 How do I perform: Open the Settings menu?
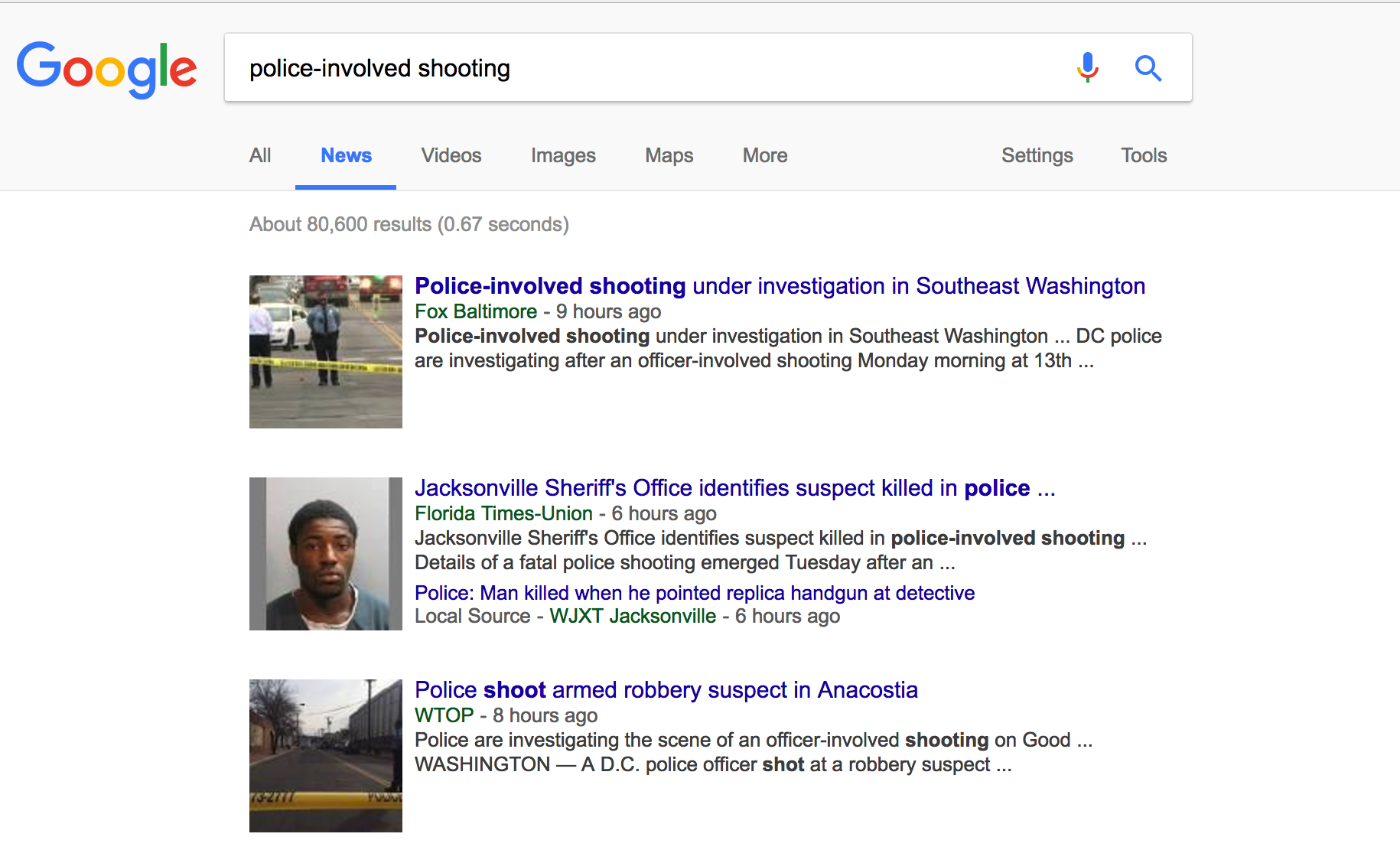(x=1037, y=155)
